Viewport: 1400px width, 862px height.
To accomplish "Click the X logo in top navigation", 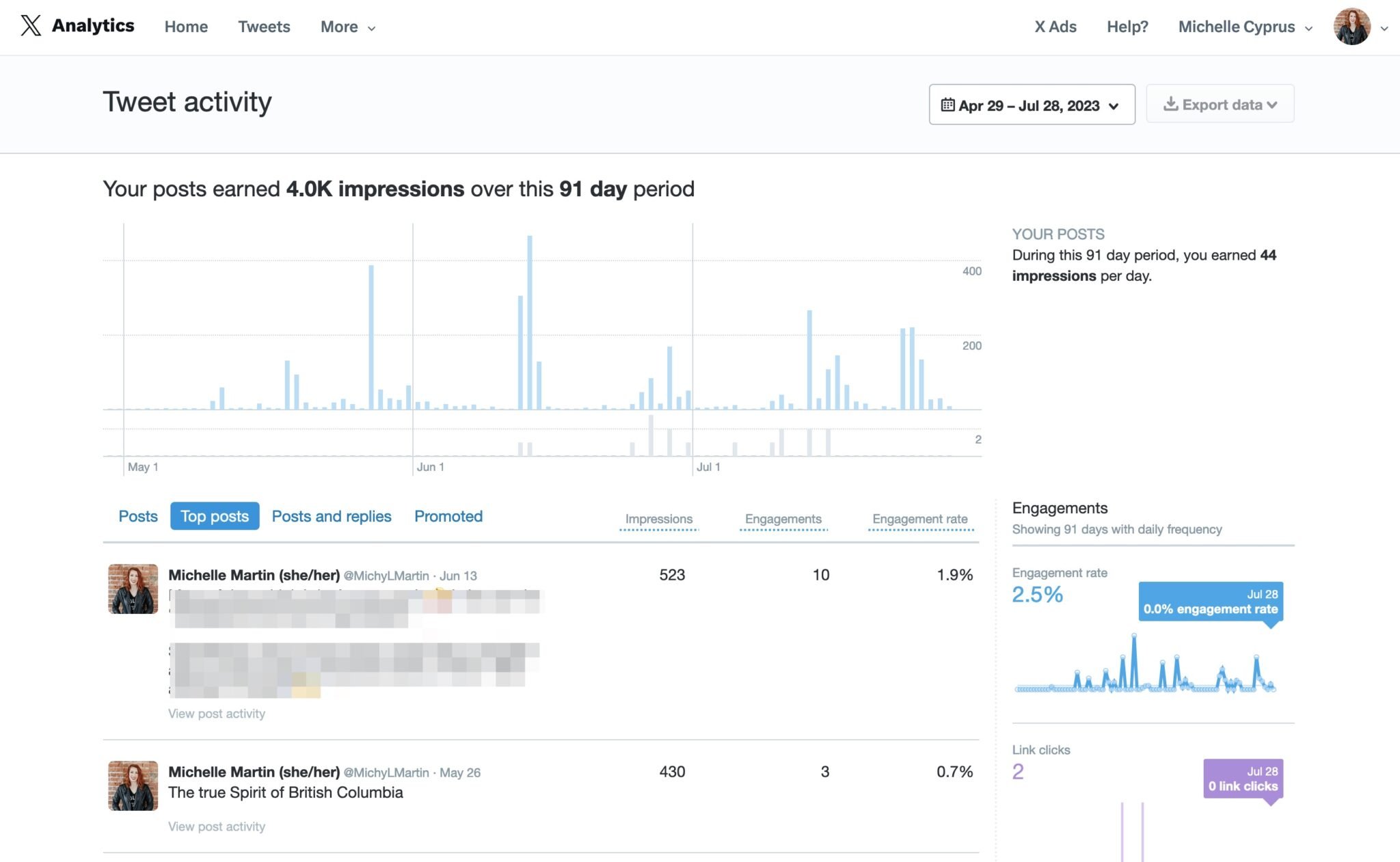I will coord(30,26).
